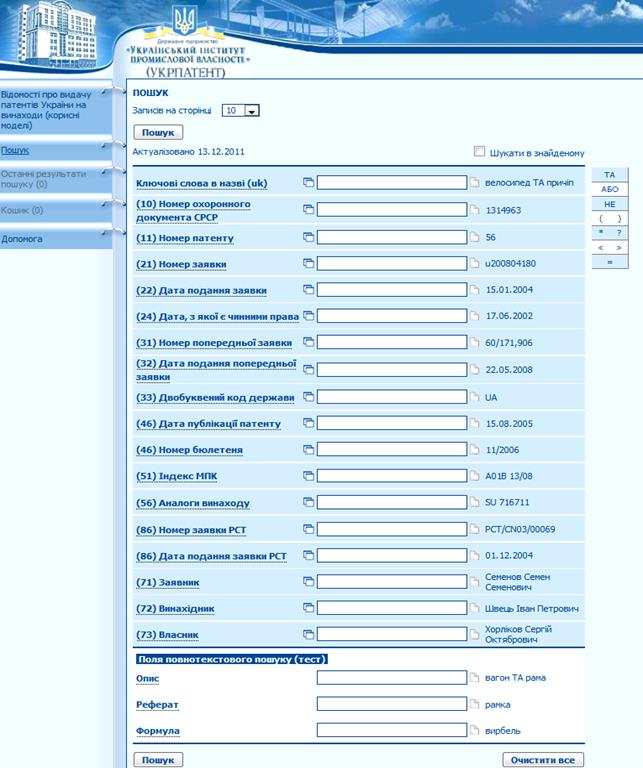The height and width of the screenshot is (768, 643).
Task: Insert the less-than and greater-than comparison operator
Action: (610, 247)
